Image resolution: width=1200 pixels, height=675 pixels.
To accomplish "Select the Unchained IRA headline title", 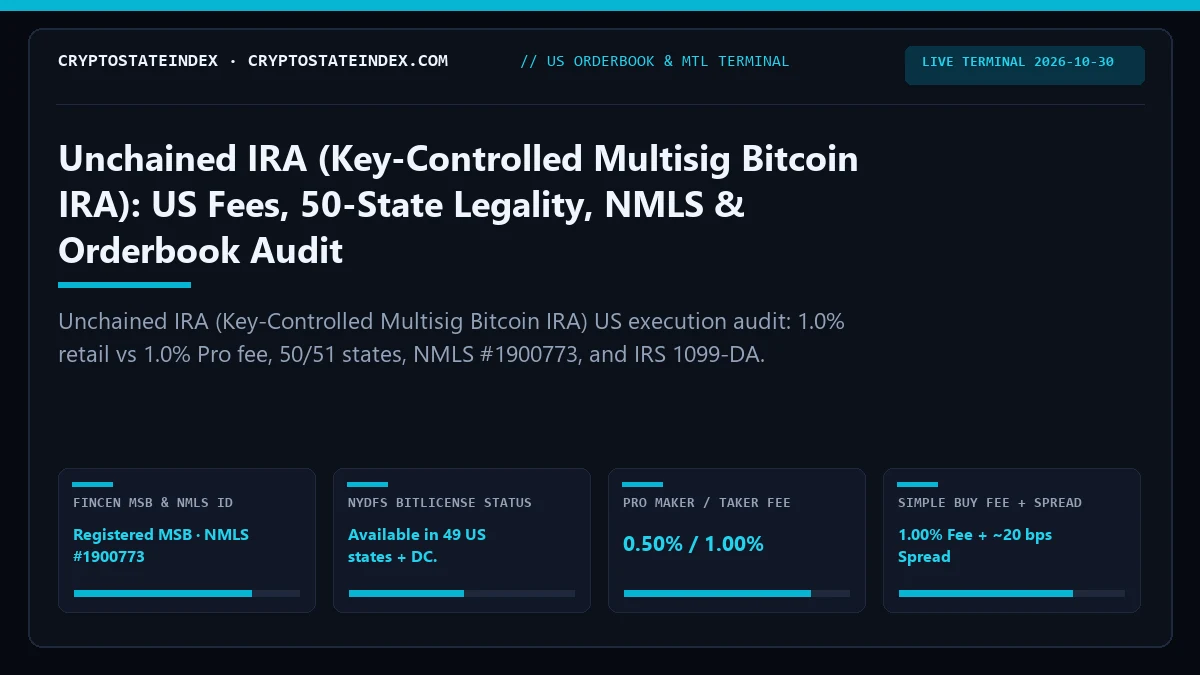I will coord(458,204).
